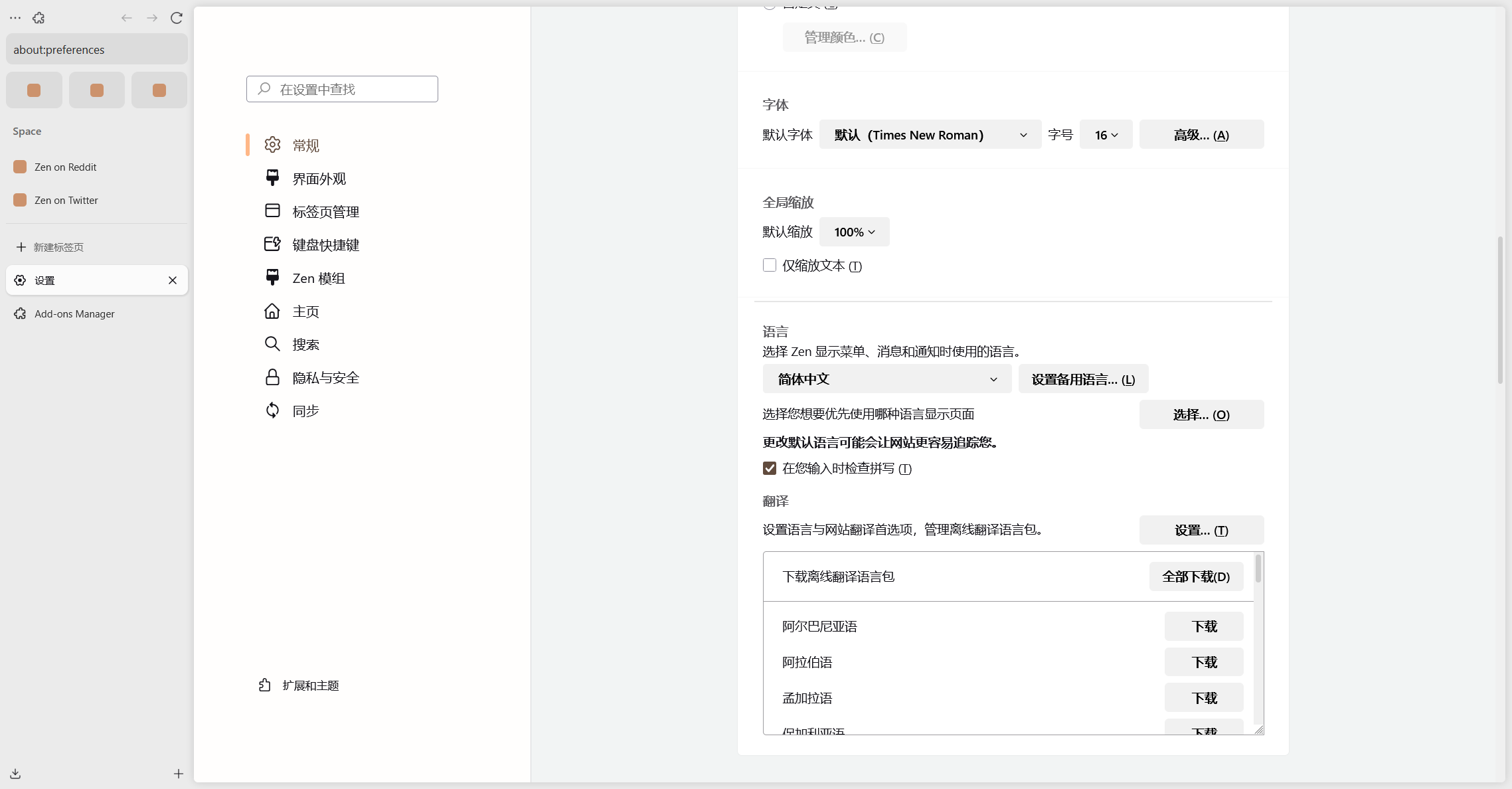Screen dimensions: 1512x789
Task: Click the 选择 page language button
Action: point(1201,414)
